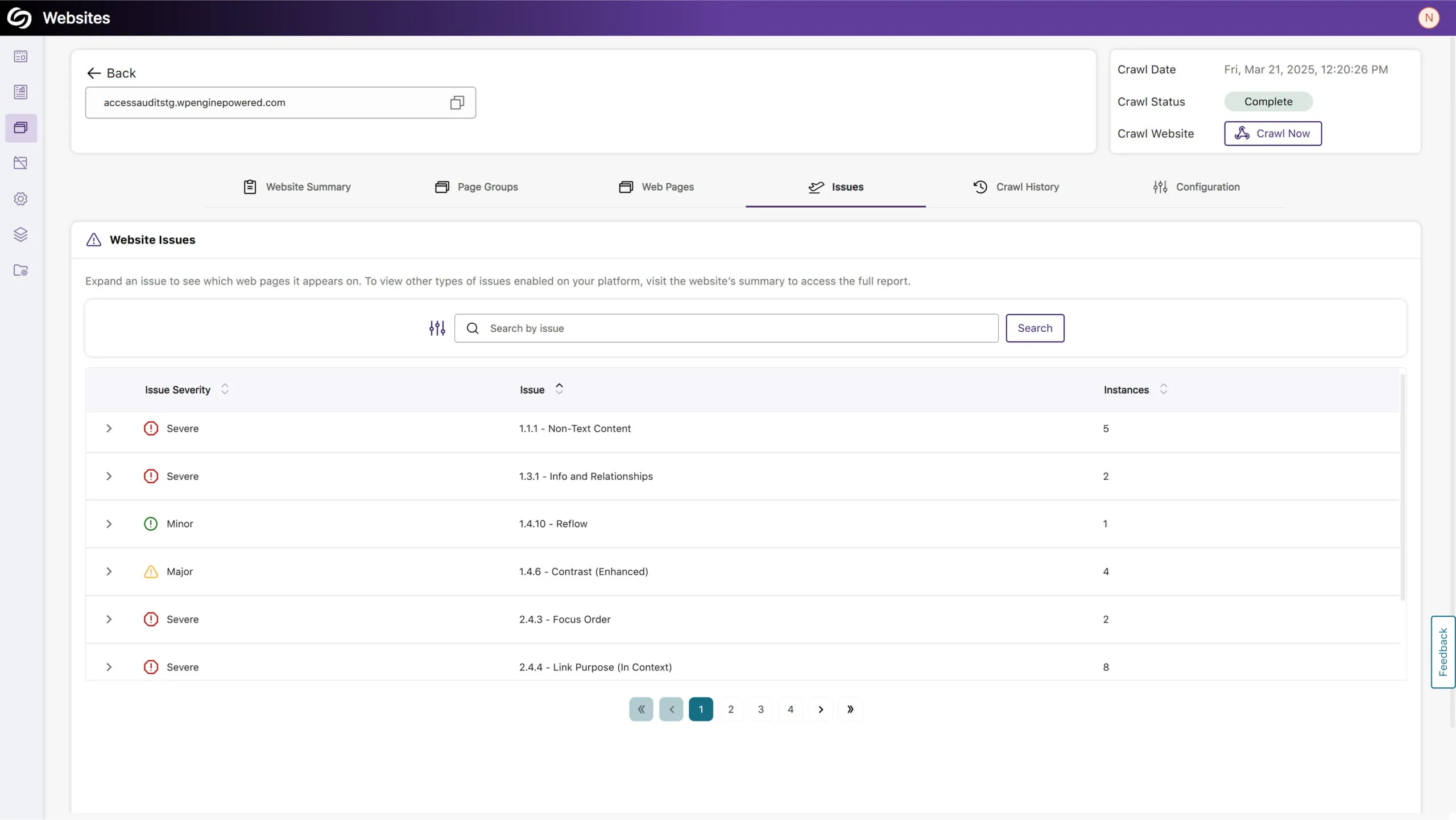The height and width of the screenshot is (820, 1456).
Task: Open the folder settings icon in sidebar
Action: pos(20,270)
